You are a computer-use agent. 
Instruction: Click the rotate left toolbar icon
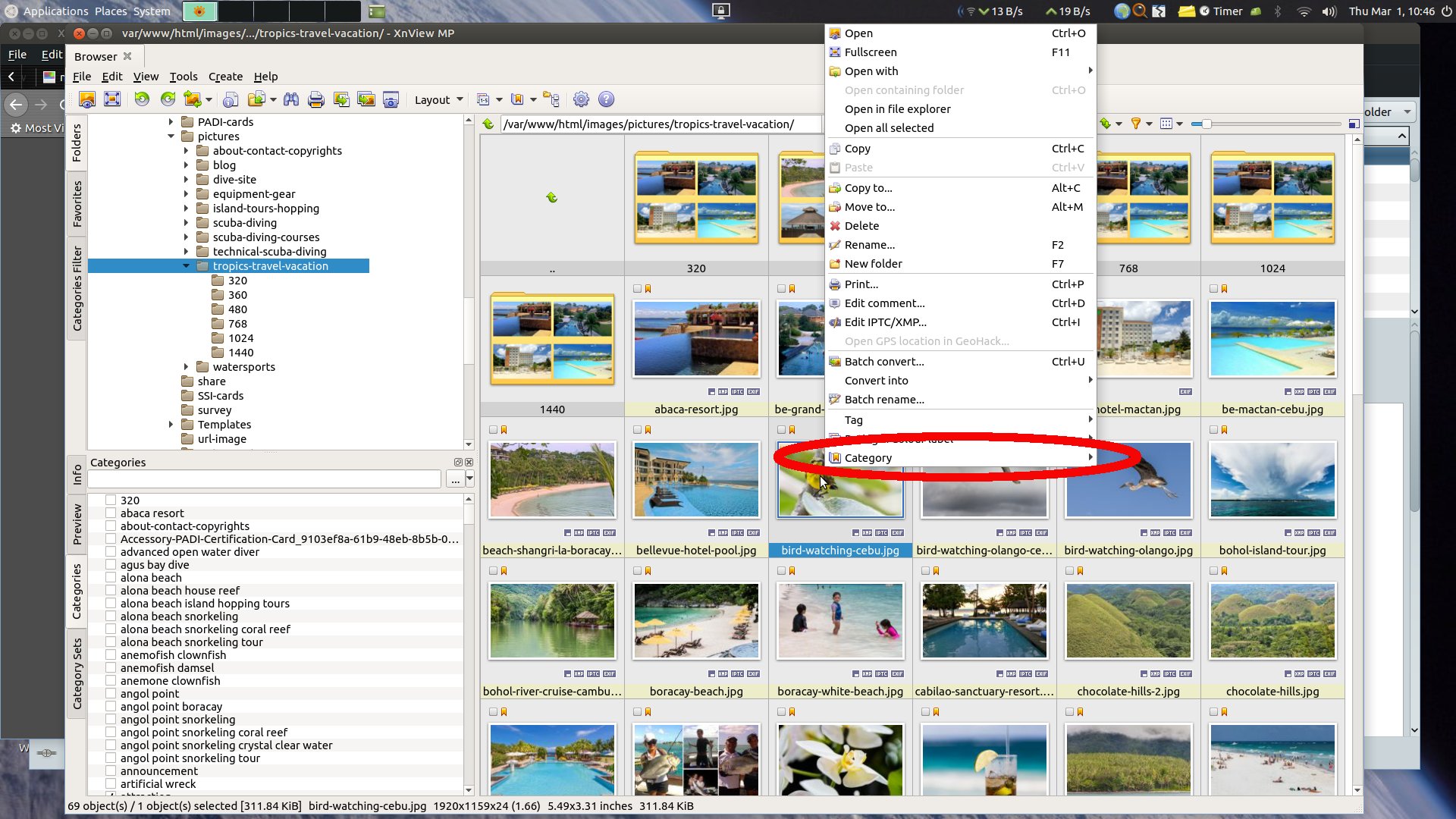142,99
